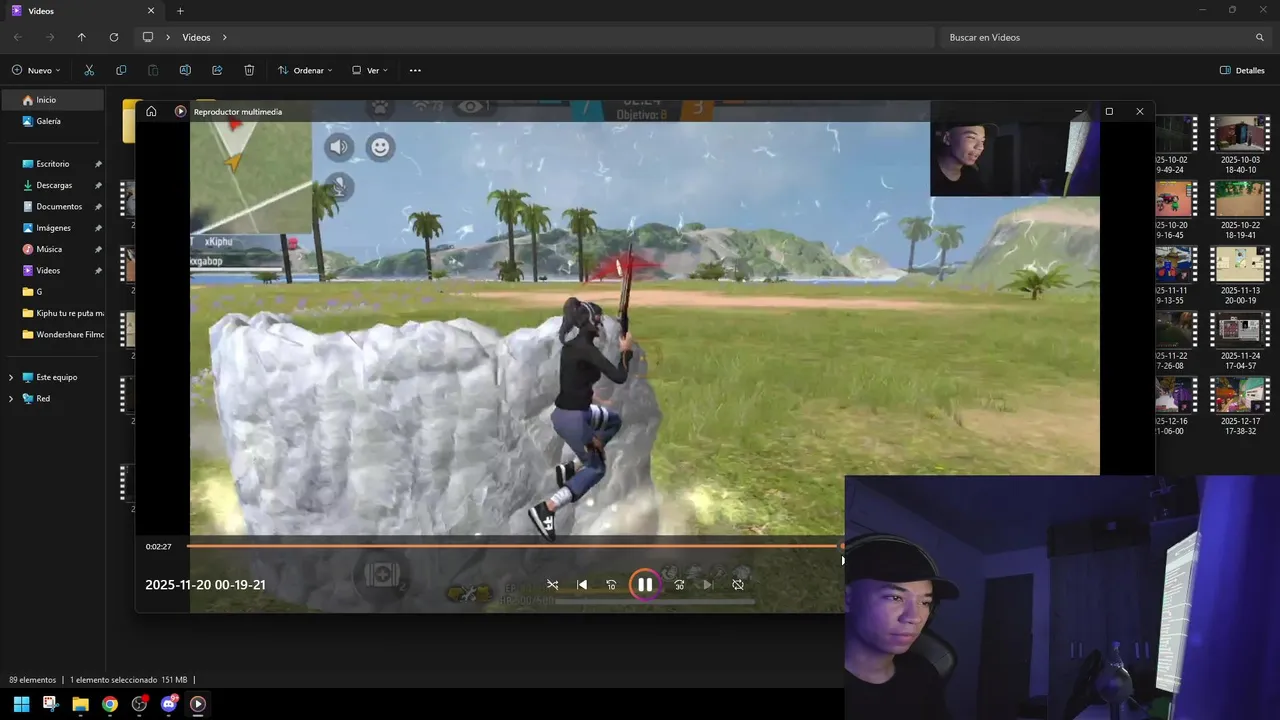Skip back 10 seconds
Viewport: 1280px width, 720px height.
point(611,585)
